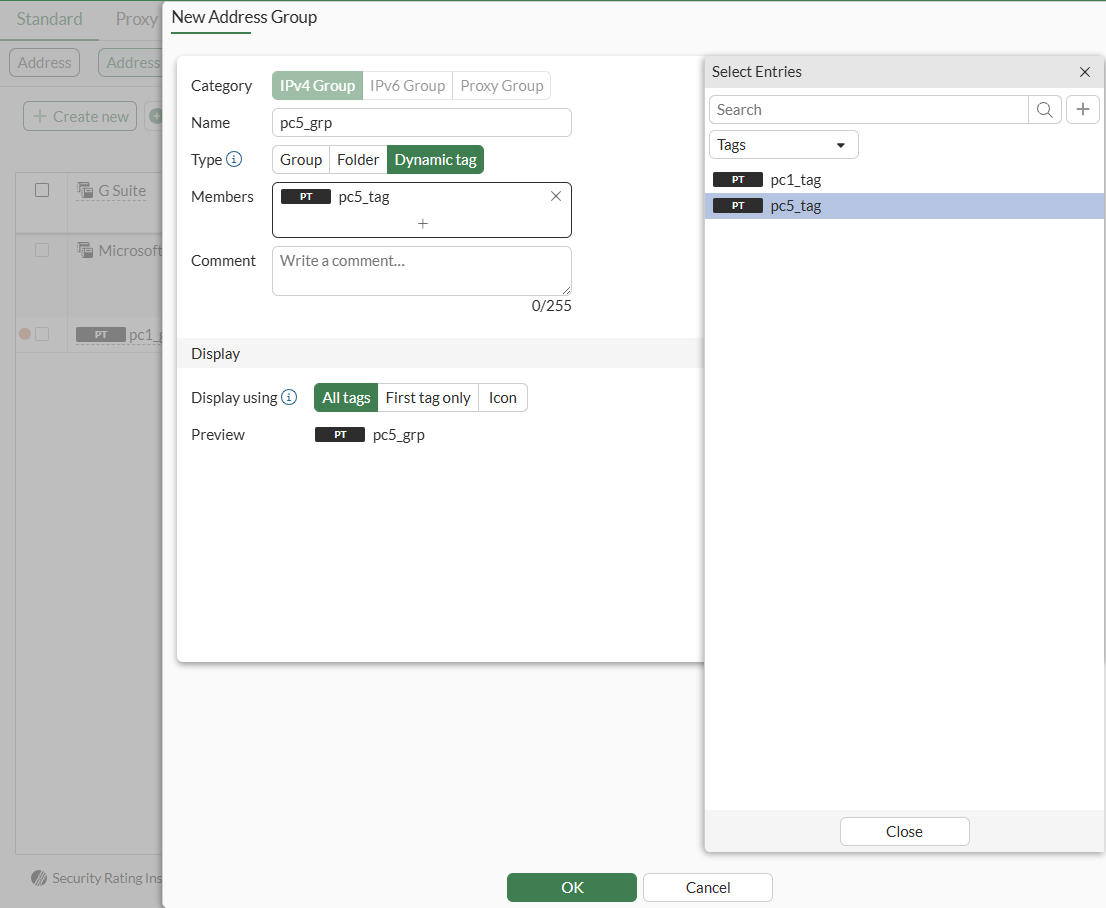
Task: Click the Cancel button
Action: pyautogui.click(x=707, y=887)
